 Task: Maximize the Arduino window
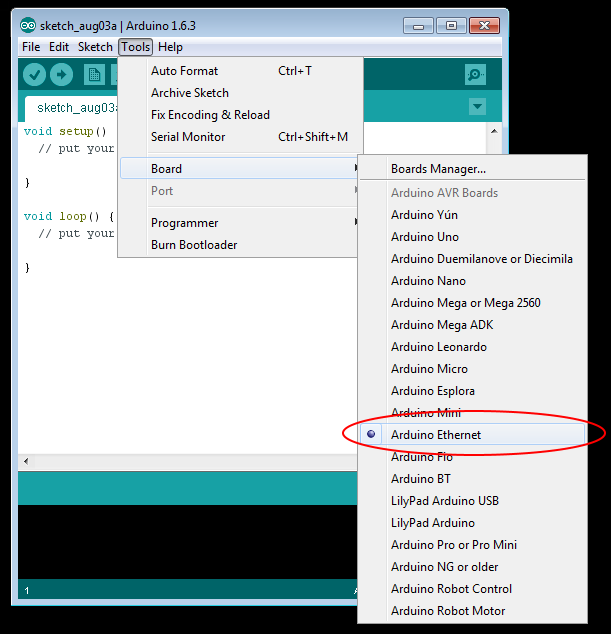pos(451,26)
